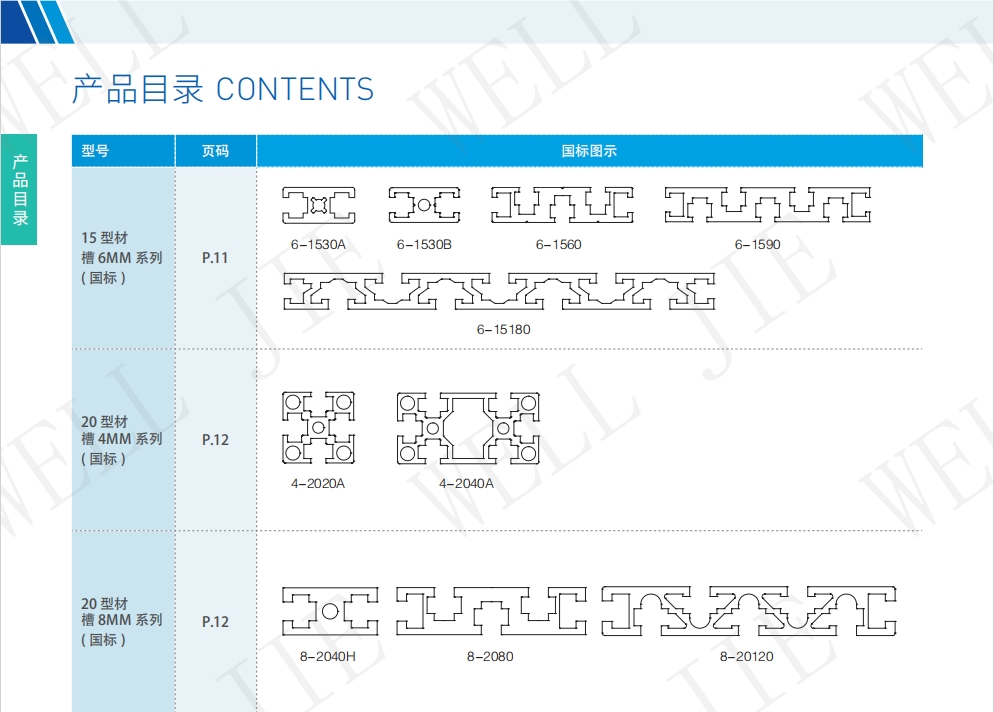Click the 产品目录 sidebar tab
Screen dimensions: 994x712
[x=20, y=189]
